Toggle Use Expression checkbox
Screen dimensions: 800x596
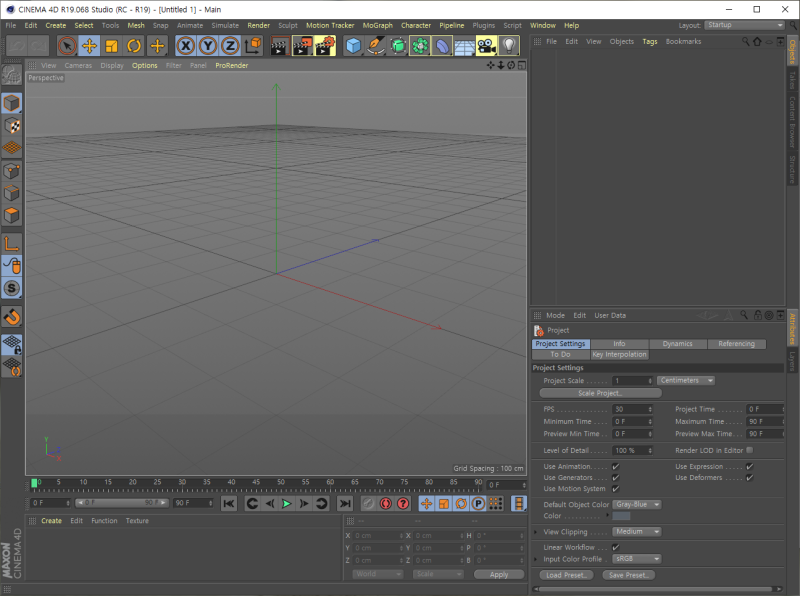tap(749, 466)
